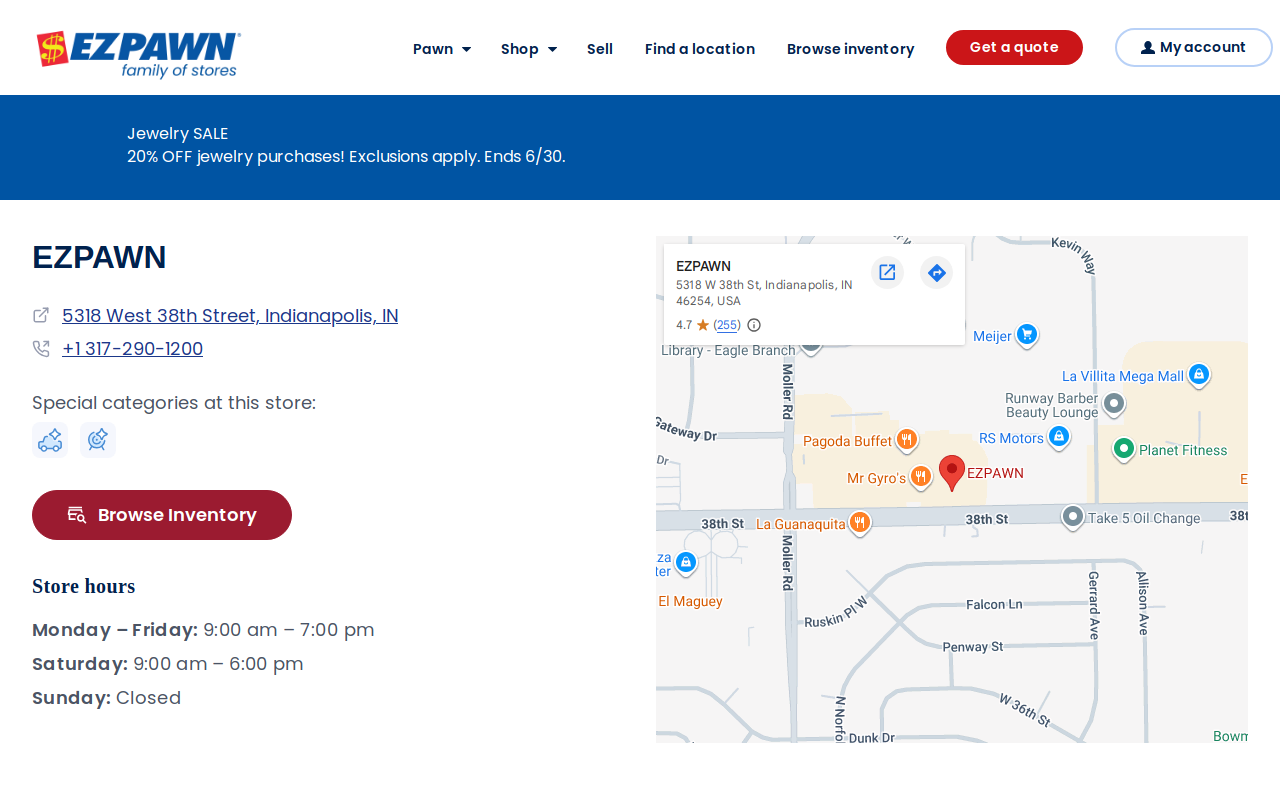Screen dimensions: 1280x800
Task: Click the red EZPAWN map pin
Action: coord(952,472)
